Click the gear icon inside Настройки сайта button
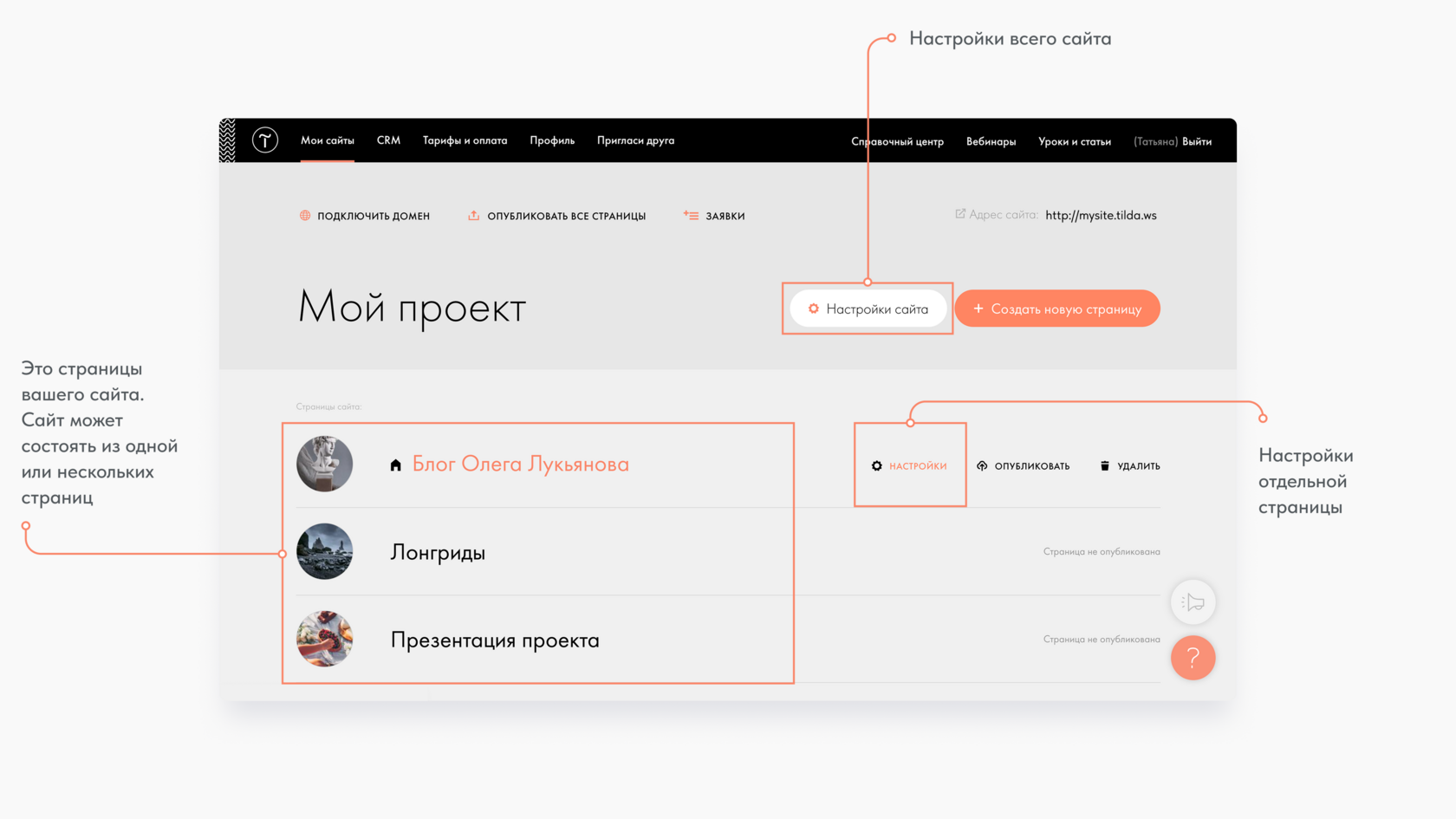 coord(813,309)
